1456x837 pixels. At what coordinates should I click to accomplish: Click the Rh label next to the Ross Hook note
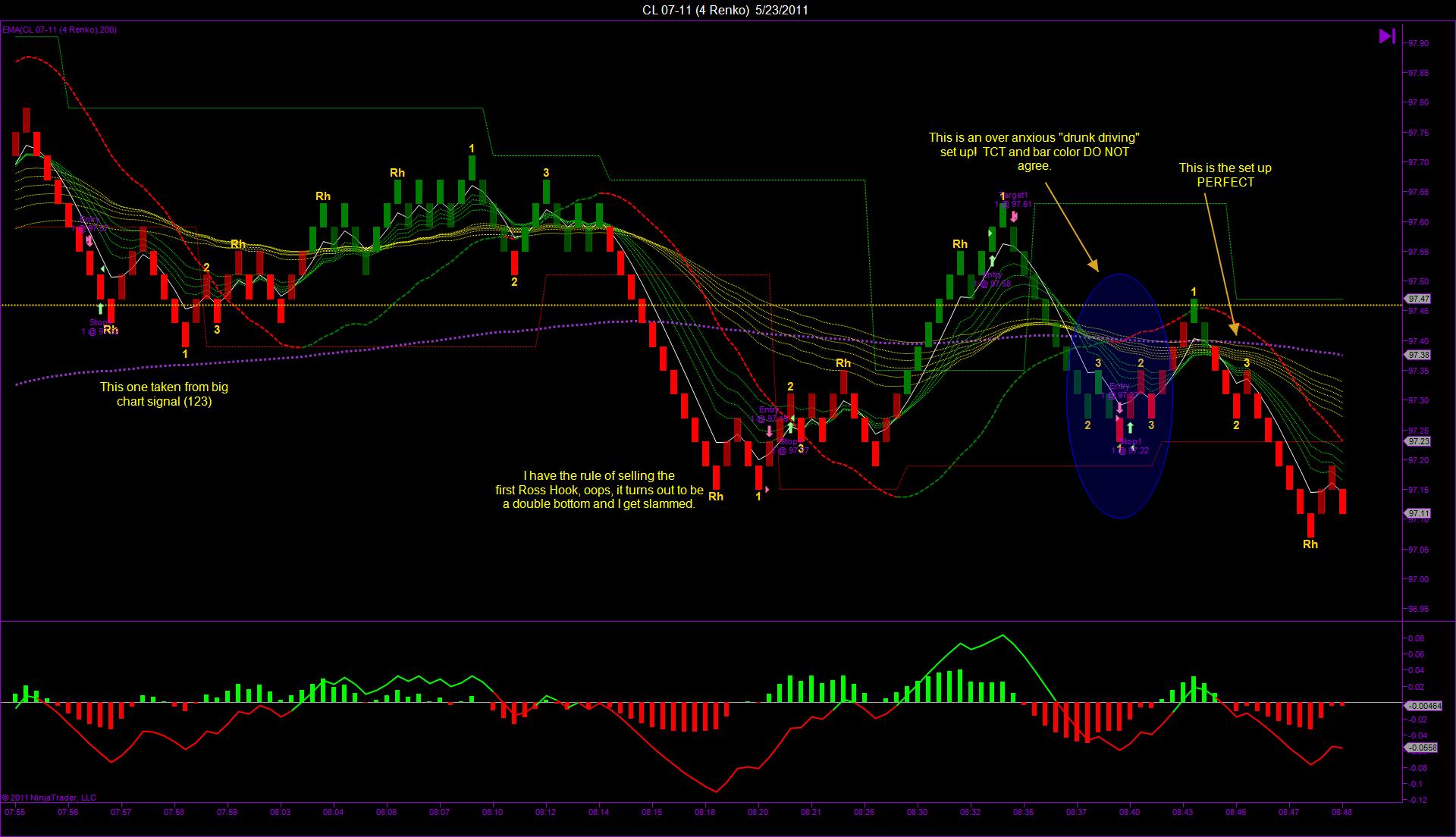click(716, 497)
